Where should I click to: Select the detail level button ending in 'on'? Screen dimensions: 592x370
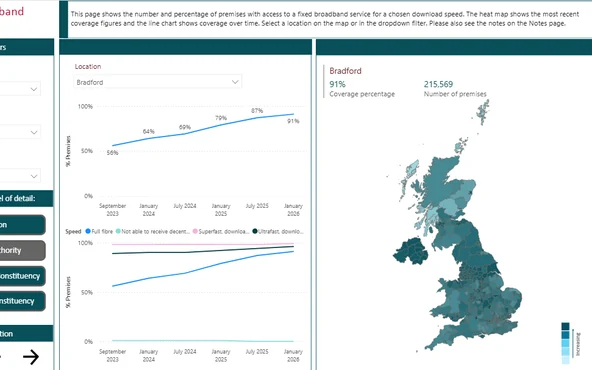[x=22, y=225]
